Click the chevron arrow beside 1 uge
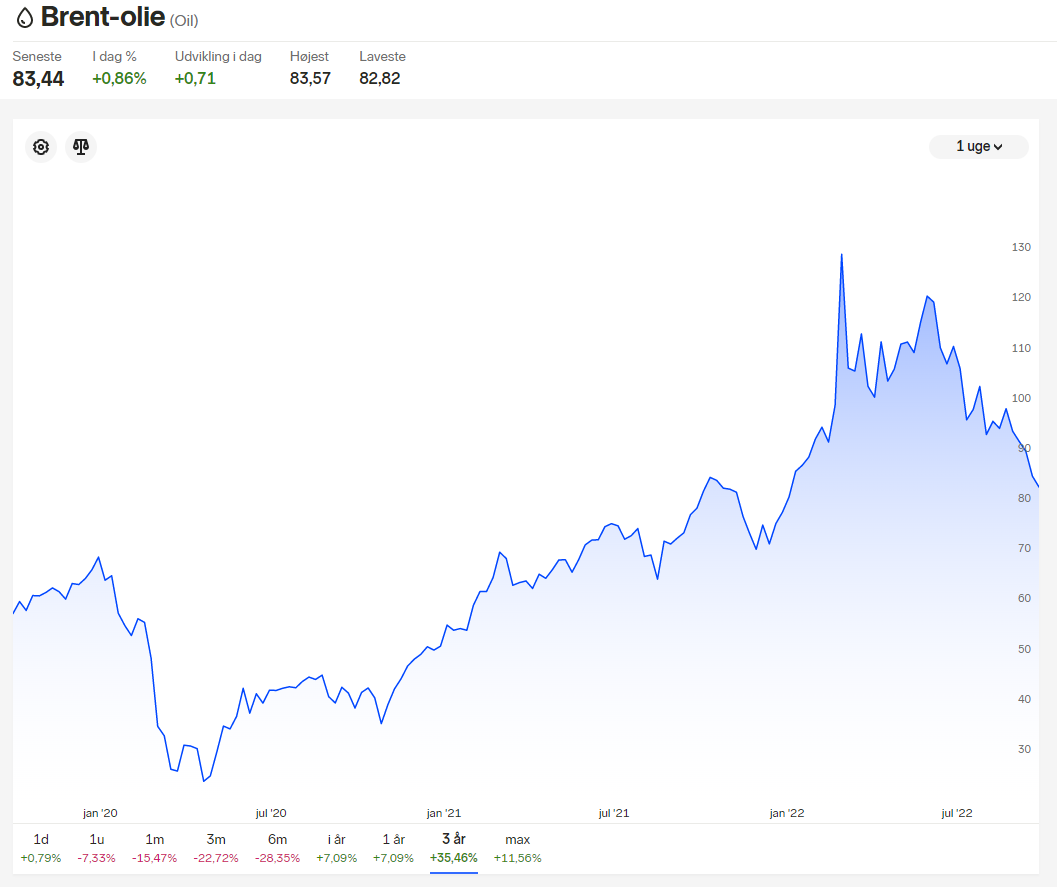This screenshot has width=1057, height=887. point(998,147)
